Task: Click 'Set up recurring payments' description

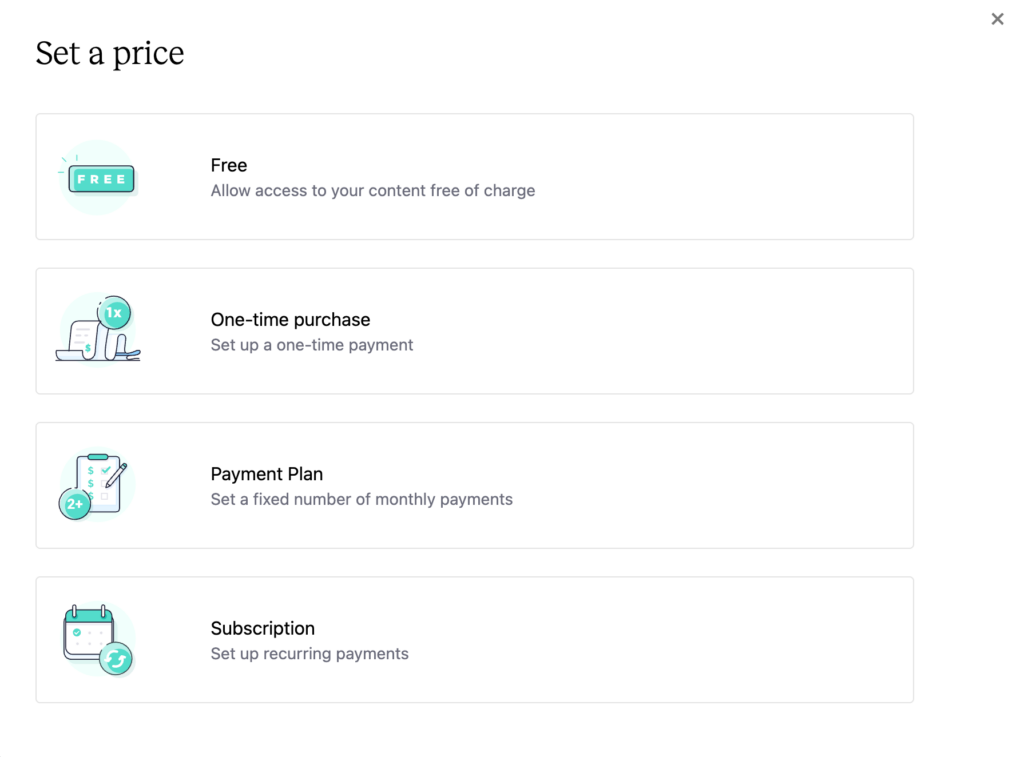Action: pyautogui.click(x=310, y=654)
